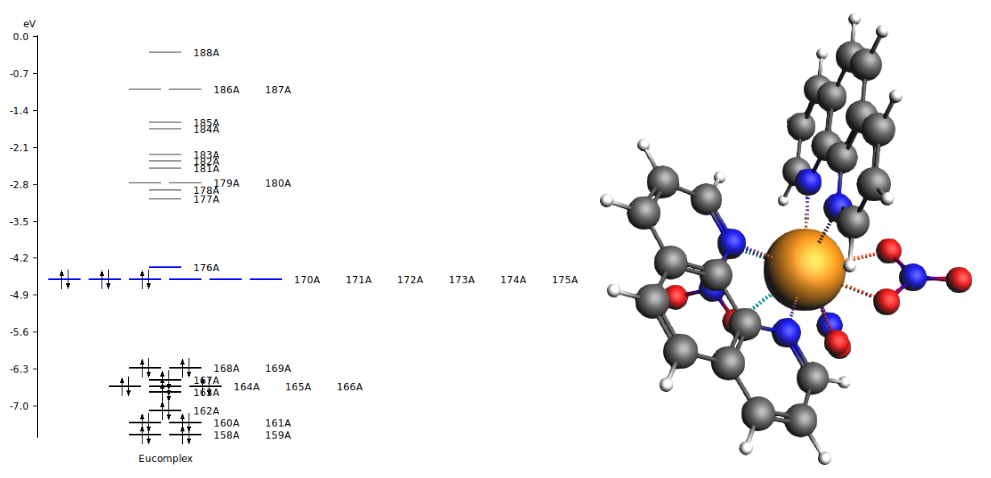Select the 169A orbital label
Image resolution: width=991 pixels, height=478 pixels.
(x=278, y=369)
